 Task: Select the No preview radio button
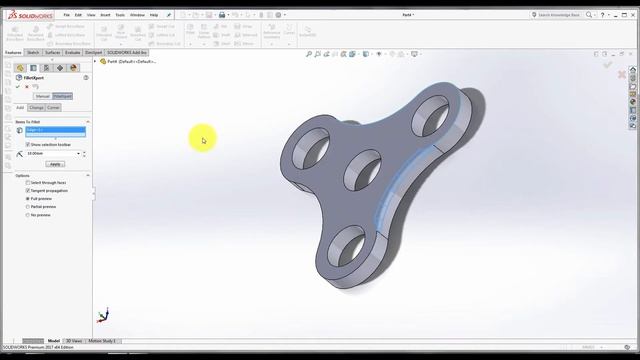28,215
